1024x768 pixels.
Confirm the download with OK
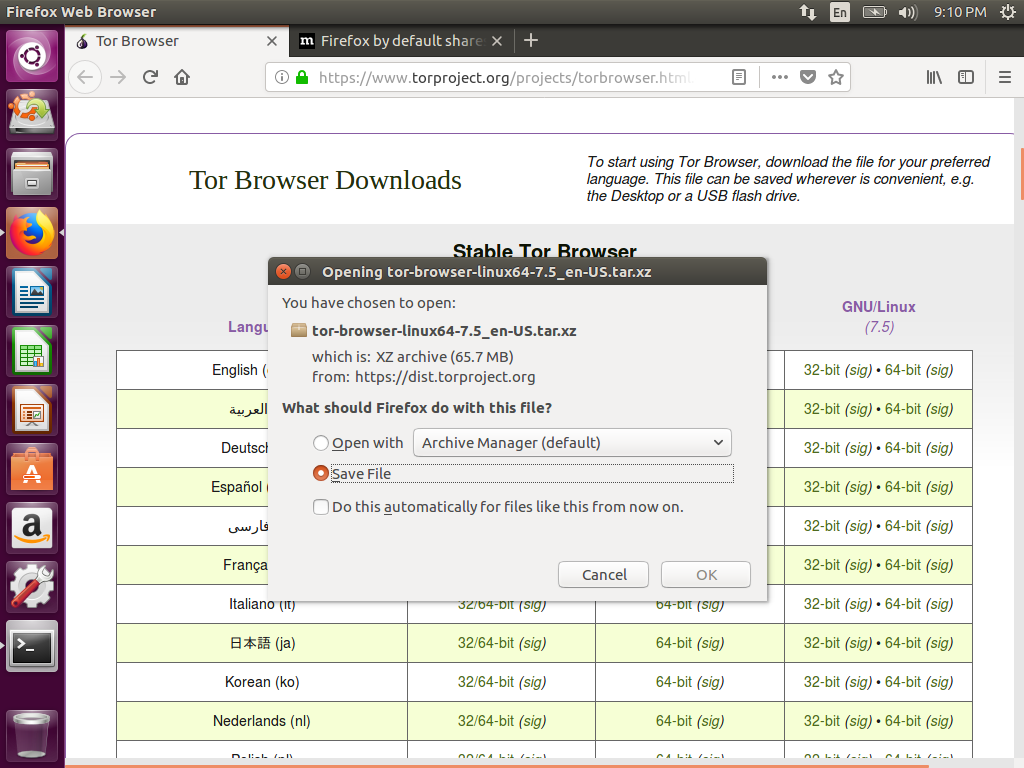[x=705, y=574]
